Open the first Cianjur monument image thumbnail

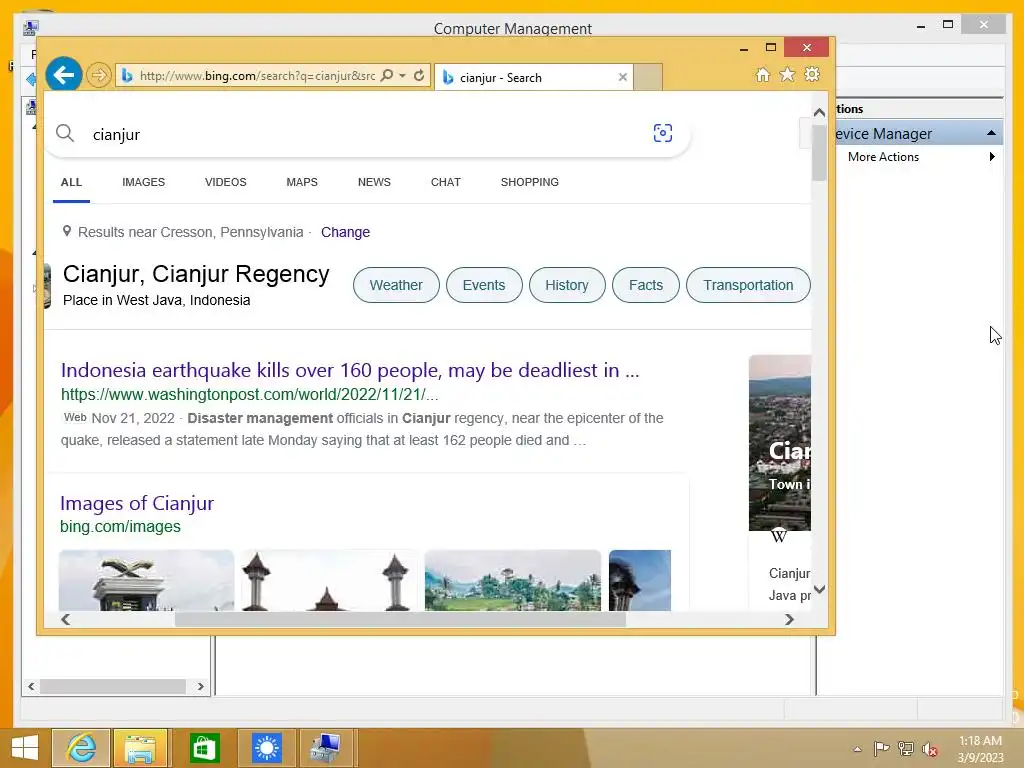[146, 580]
